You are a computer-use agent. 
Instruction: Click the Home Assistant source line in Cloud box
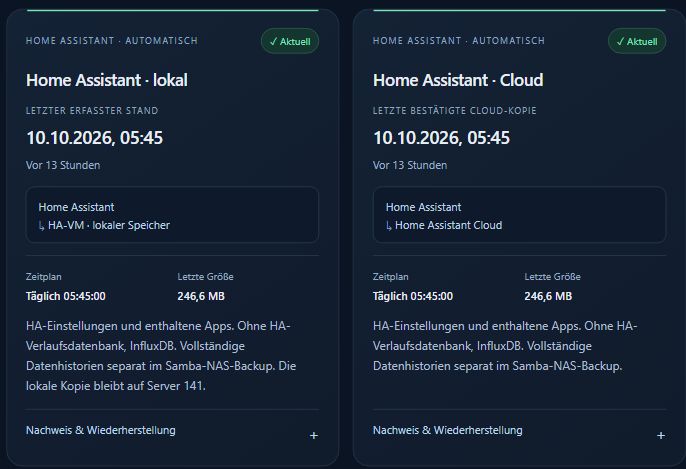423,207
